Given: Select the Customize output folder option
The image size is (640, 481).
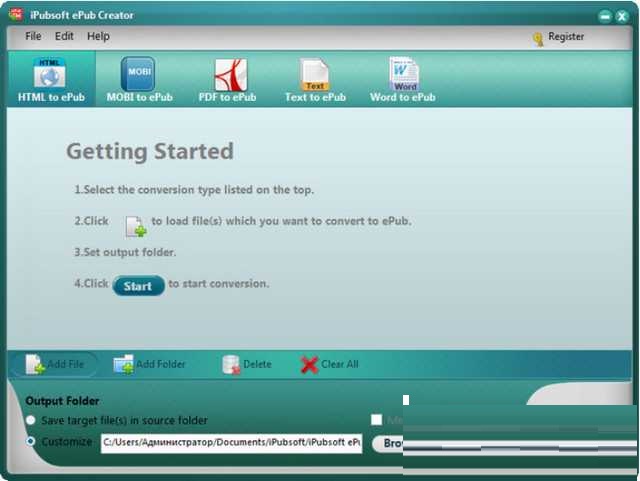Looking at the screenshot, I should pos(31,441).
